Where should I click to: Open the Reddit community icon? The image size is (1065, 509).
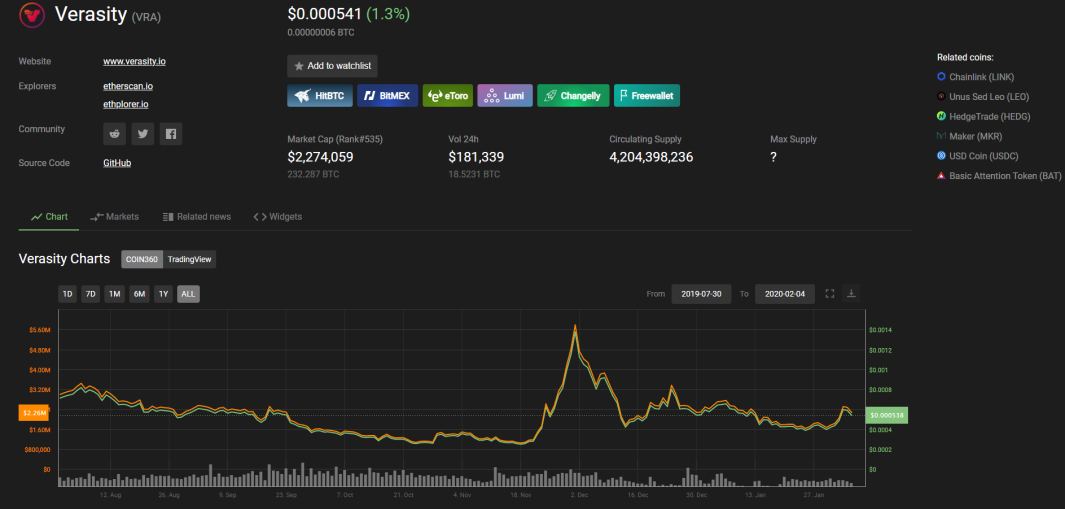coord(115,133)
